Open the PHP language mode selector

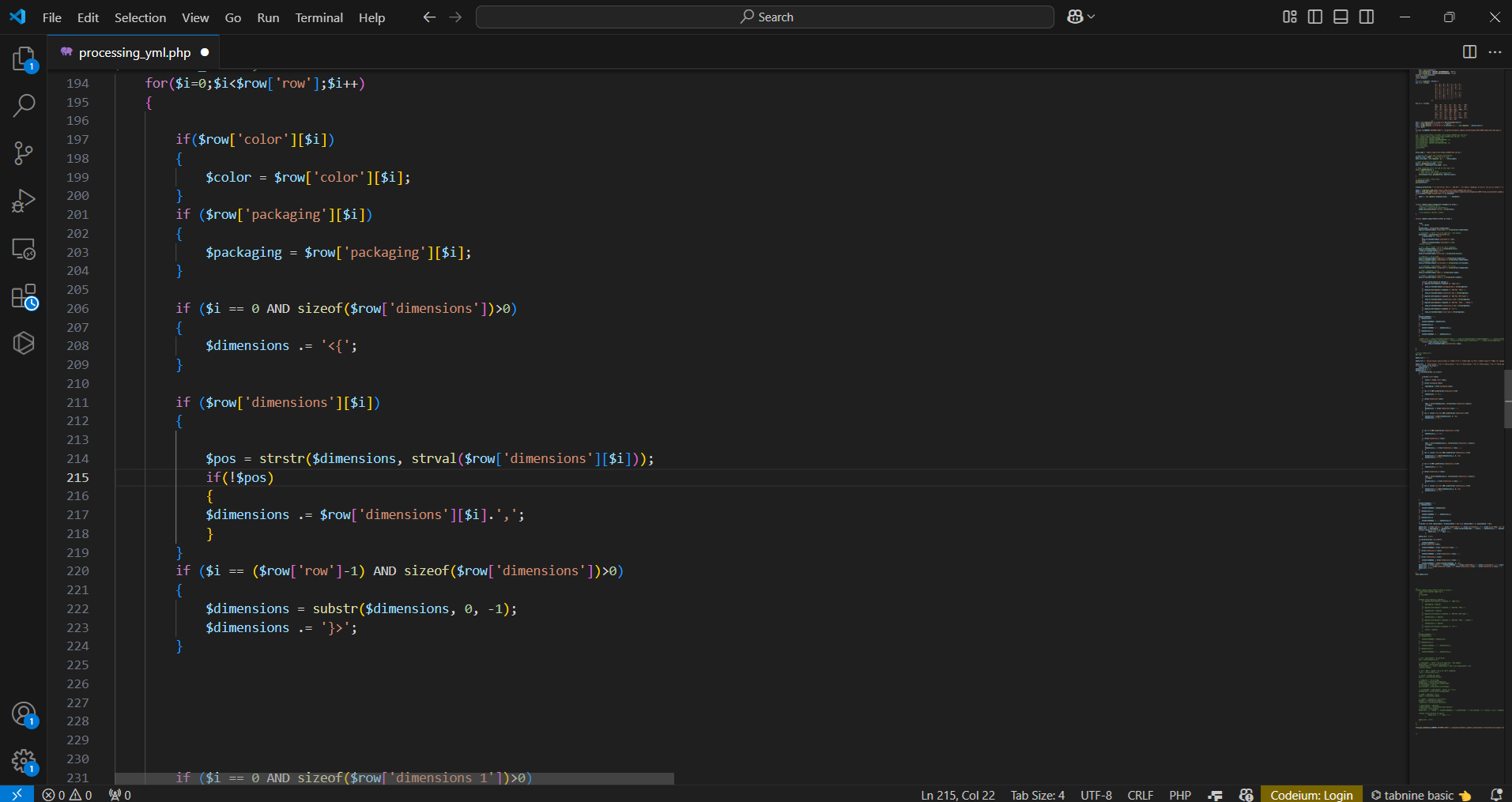pyautogui.click(x=1180, y=795)
